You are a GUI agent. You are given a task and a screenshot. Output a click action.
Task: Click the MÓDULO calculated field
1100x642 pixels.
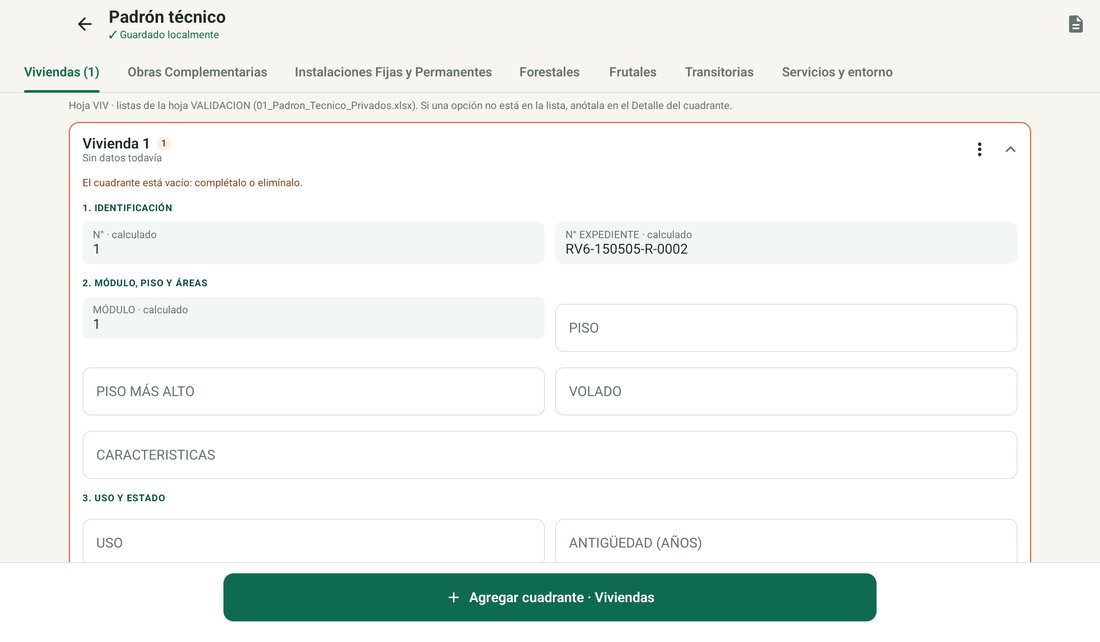314,318
